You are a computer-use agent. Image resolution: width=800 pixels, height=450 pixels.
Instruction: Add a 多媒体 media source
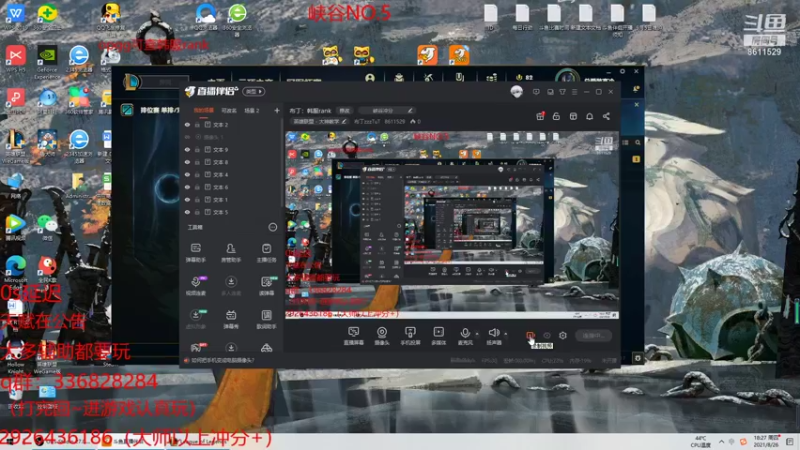438,336
